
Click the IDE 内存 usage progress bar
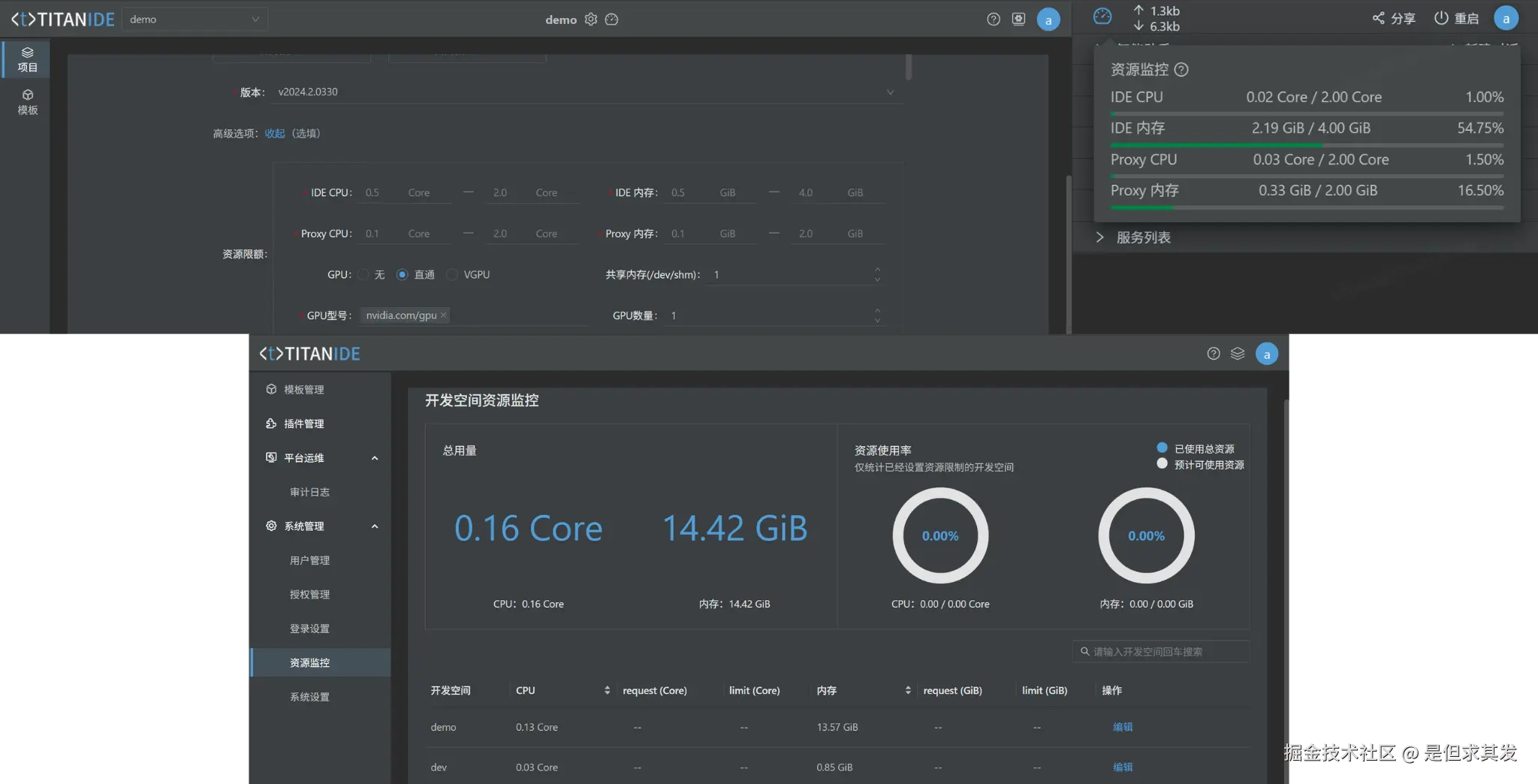[x=1307, y=145]
